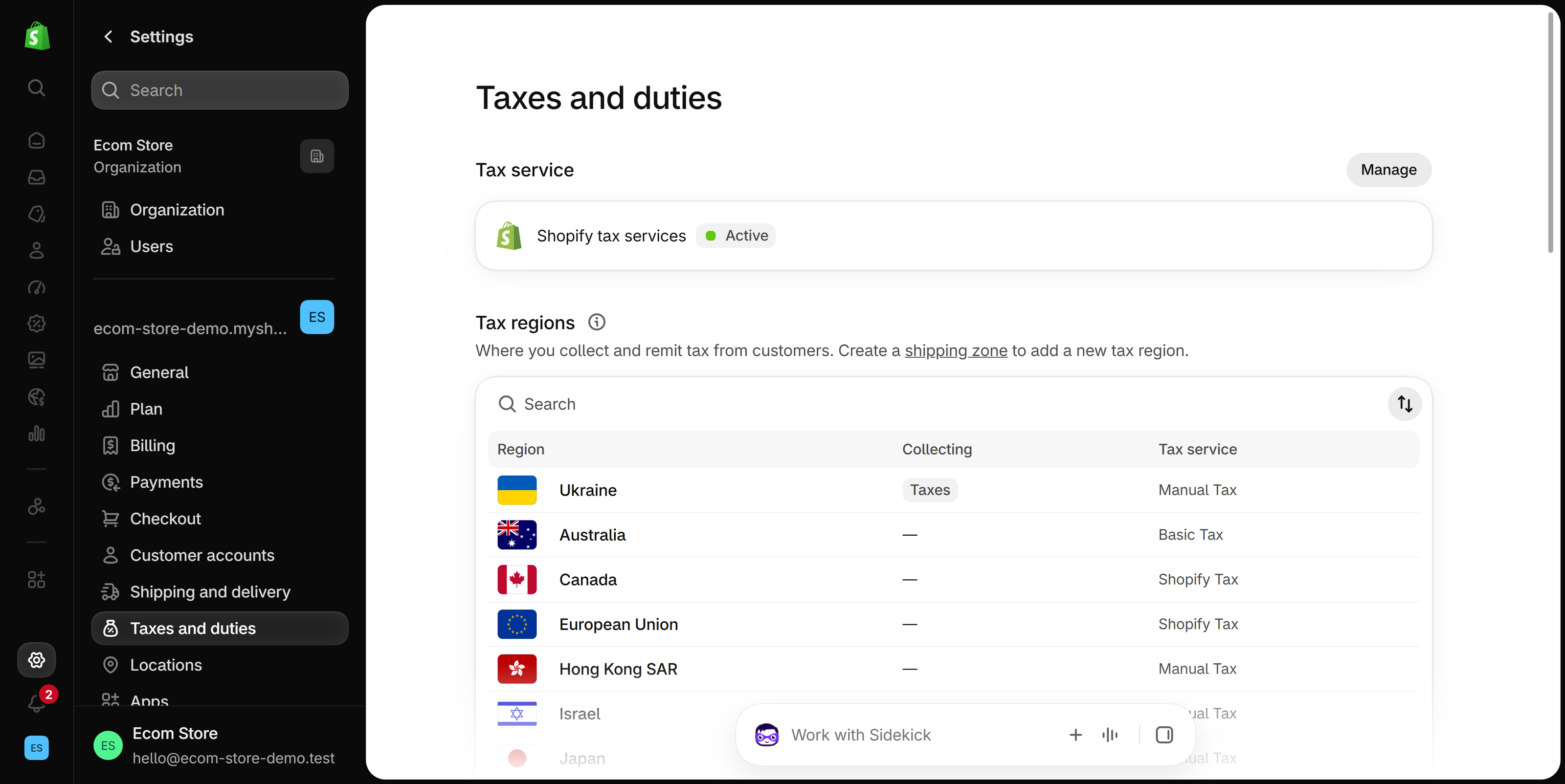Open the Analytics bar chart icon
This screenshot has height=784, width=1565.
37,433
